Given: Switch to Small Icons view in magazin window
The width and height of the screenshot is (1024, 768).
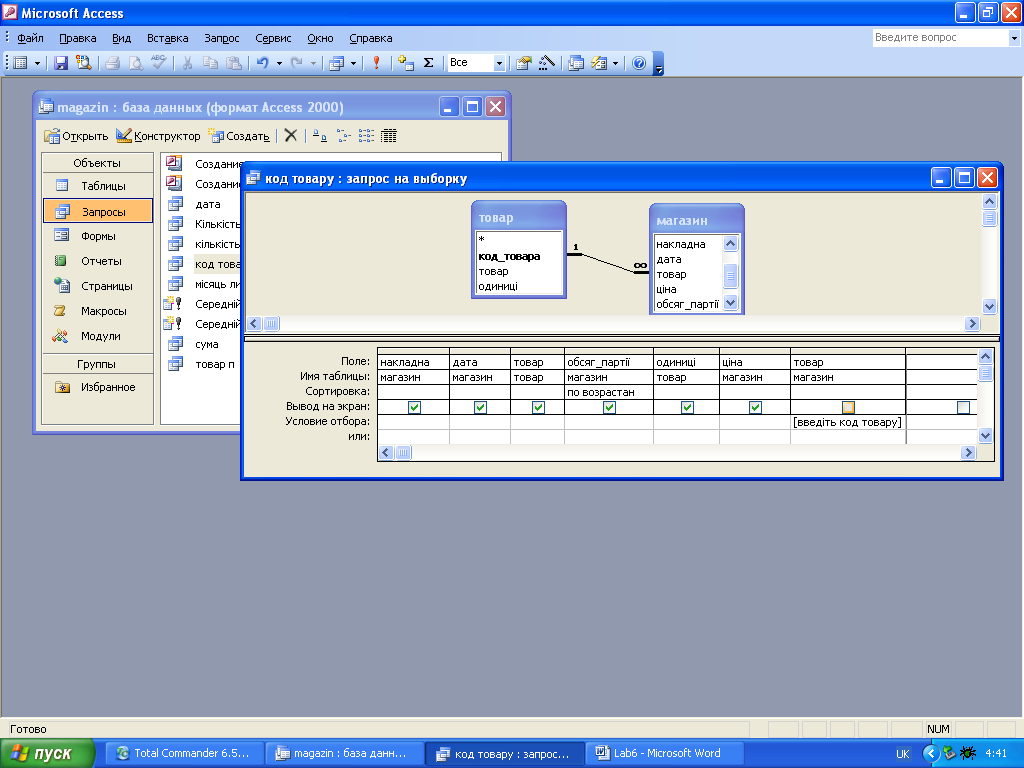Looking at the screenshot, I should (344, 135).
